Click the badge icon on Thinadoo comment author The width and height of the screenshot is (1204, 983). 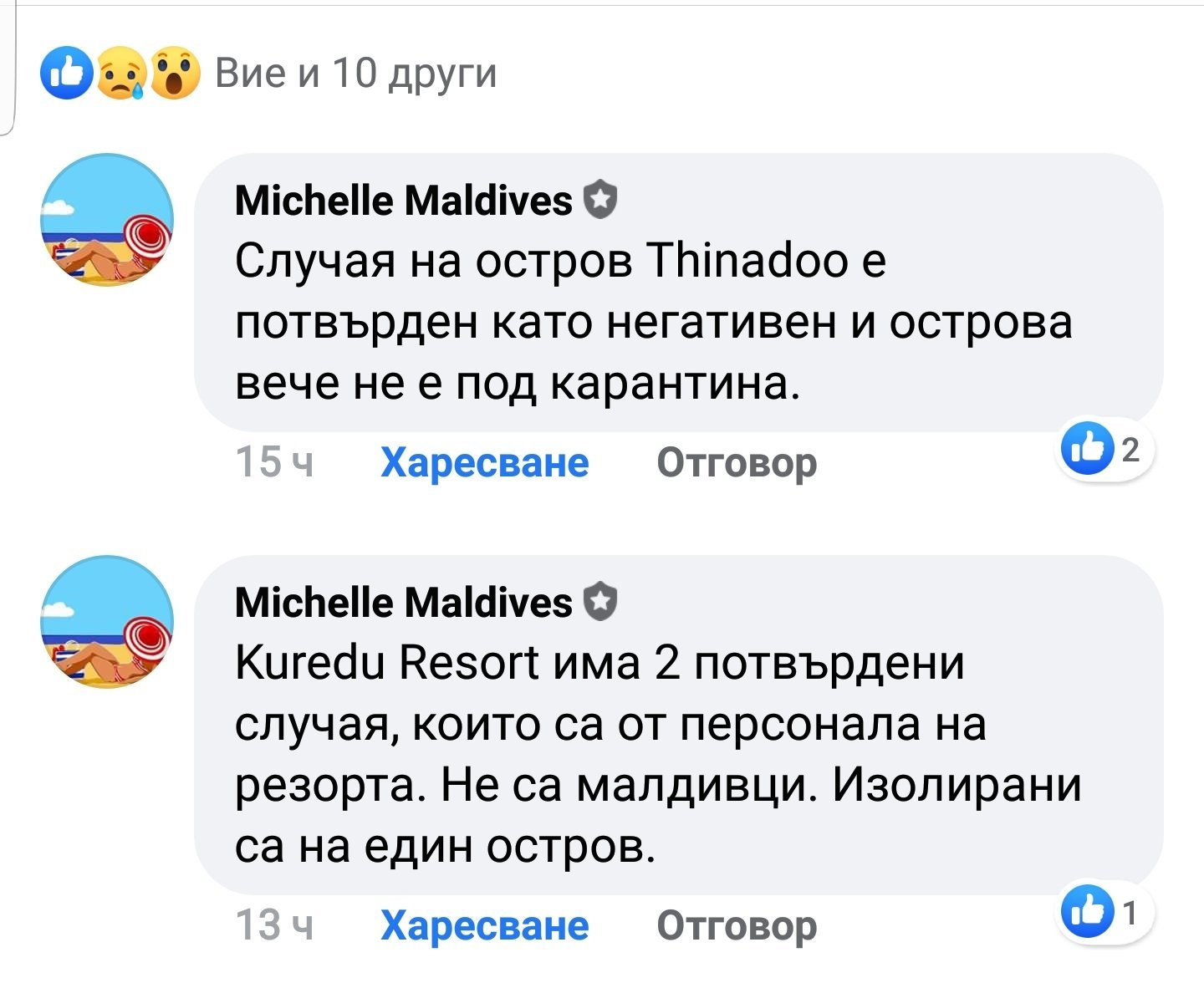(599, 201)
